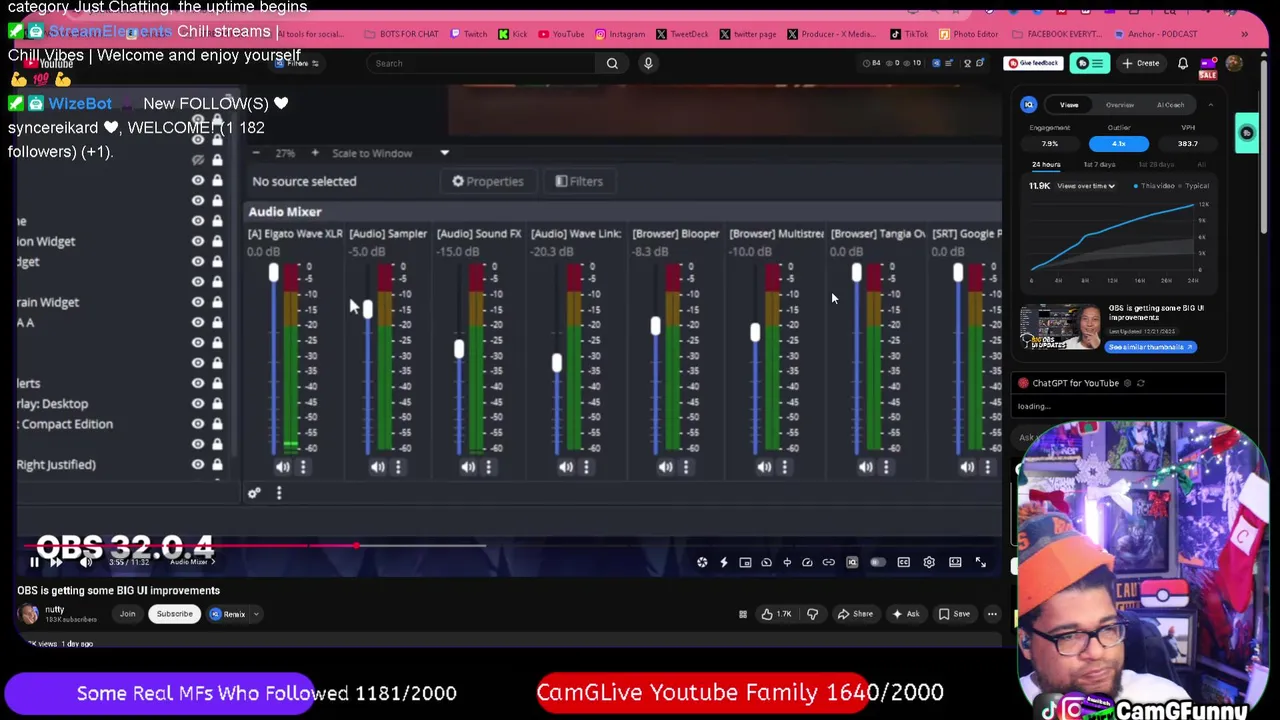The width and height of the screenshot is (1280, 720).
Task: Toggle closed captions on the player
Action: point(903,563)
